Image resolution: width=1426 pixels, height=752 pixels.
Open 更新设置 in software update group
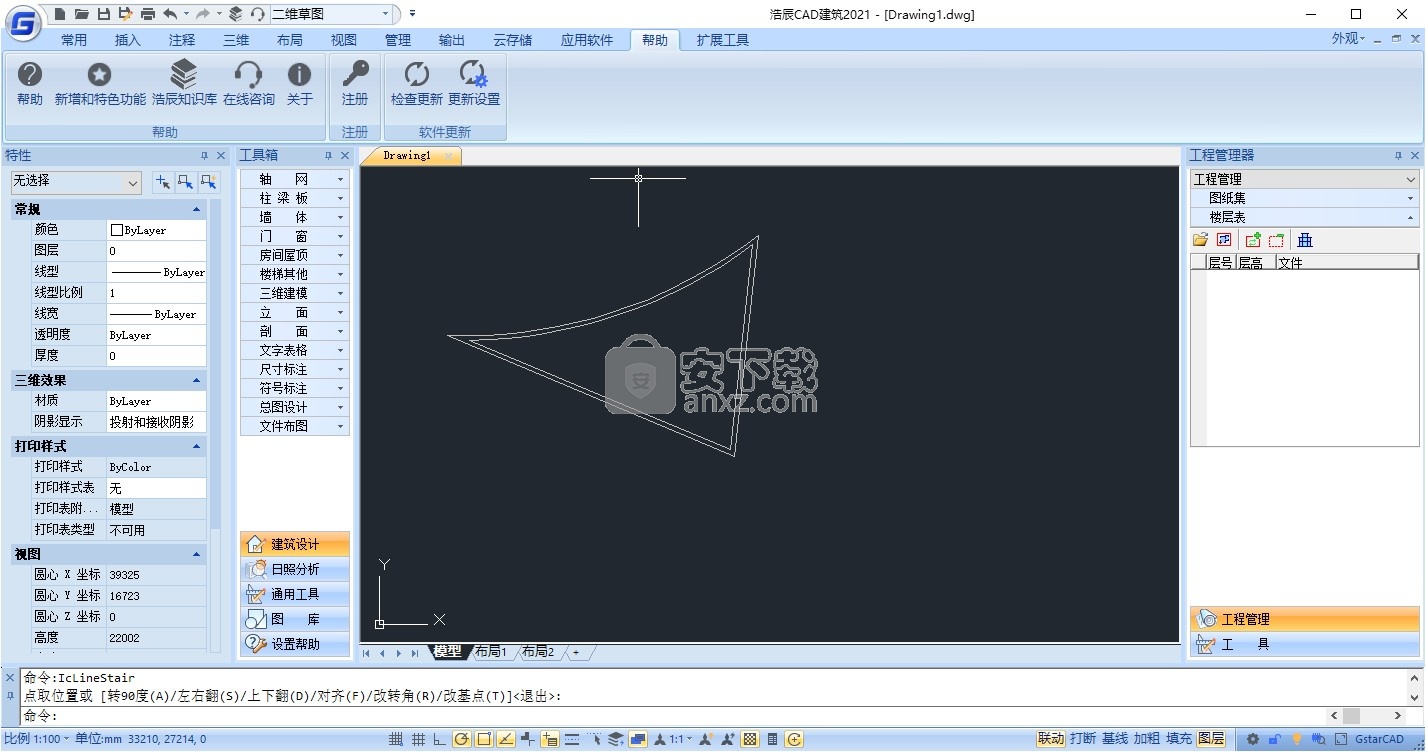(x=473, y=84)
